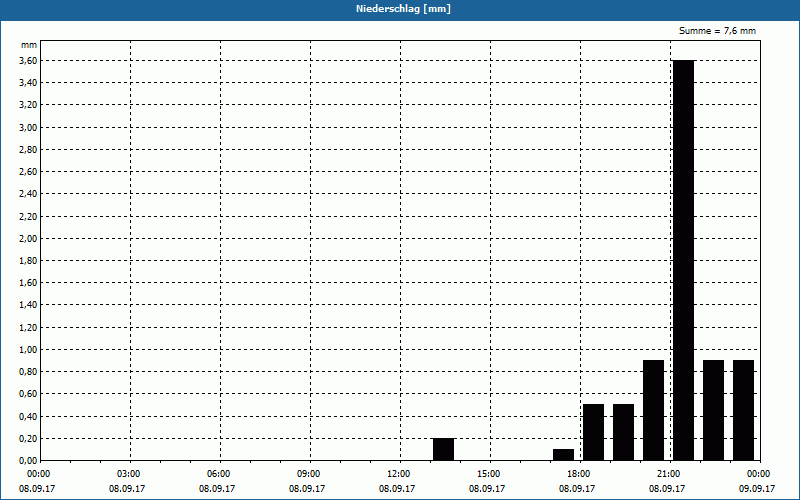The height and width of the screenshot is (500, 800).
Task: Pick the 0,40 y-axis value
Action: click(x=28, y=416)
